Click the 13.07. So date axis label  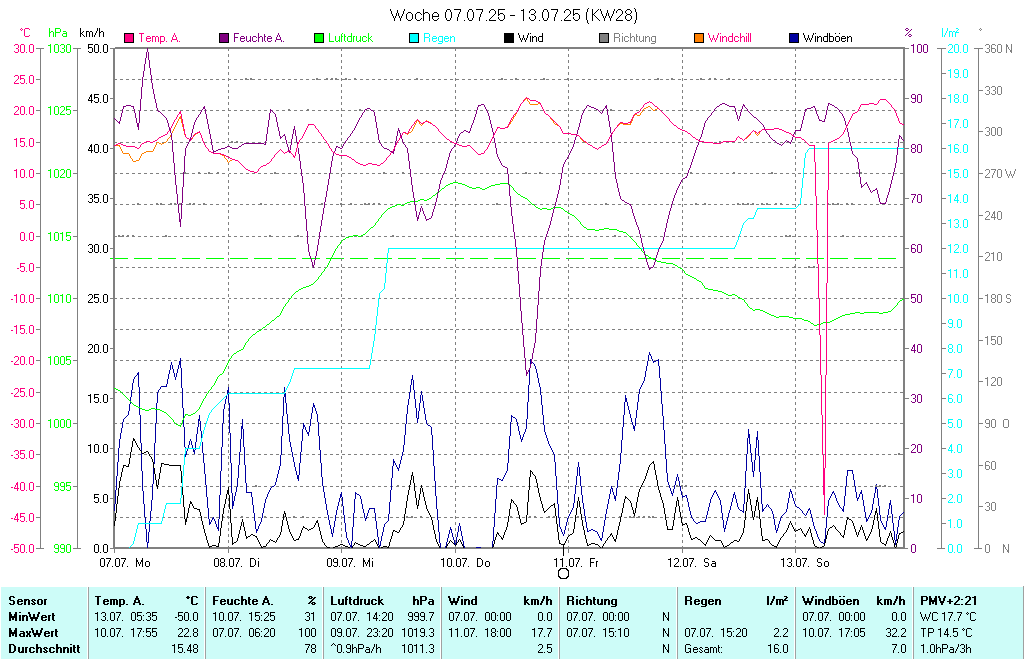coord(805,562)
